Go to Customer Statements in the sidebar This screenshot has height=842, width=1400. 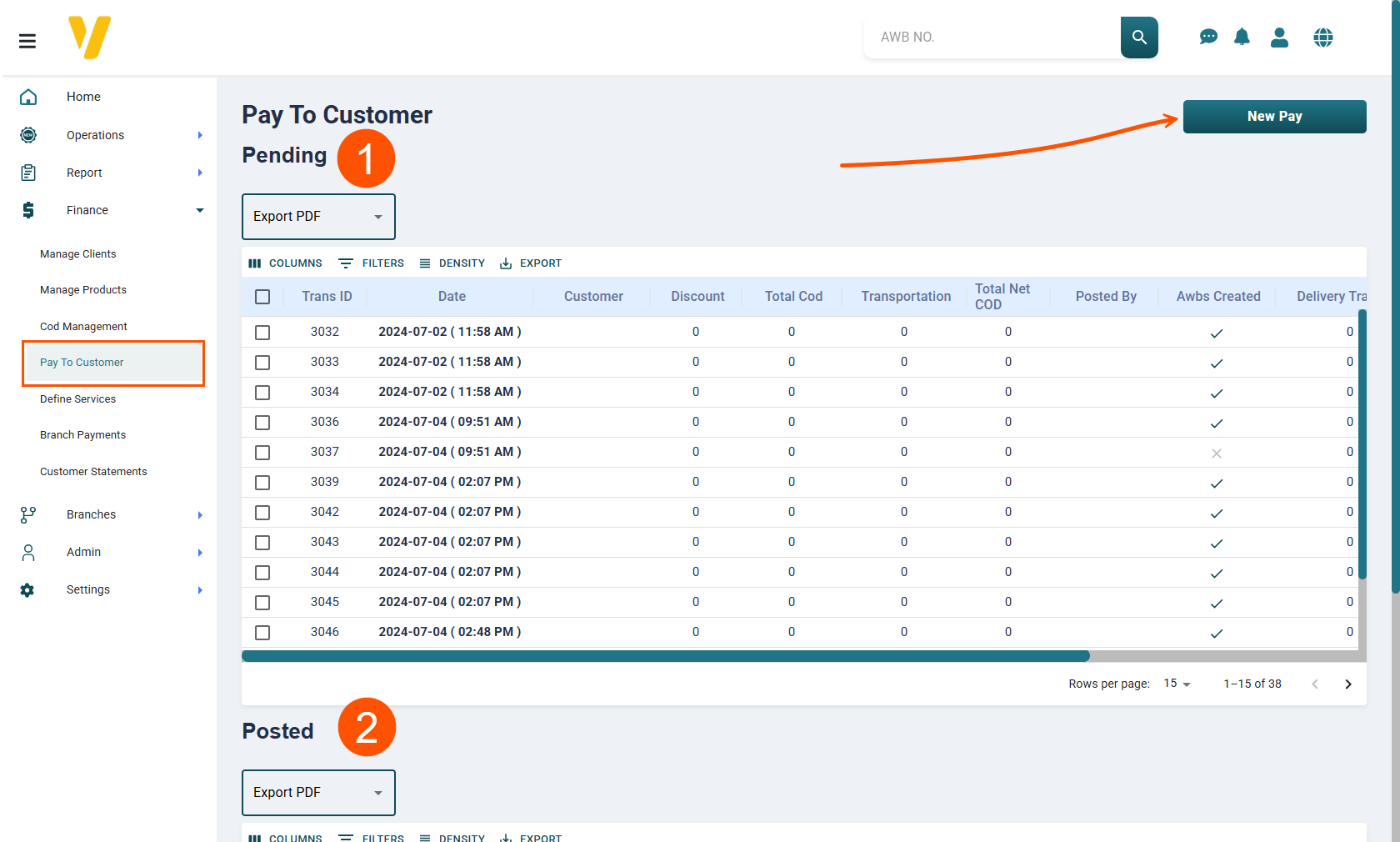click(x=93, y=472)
